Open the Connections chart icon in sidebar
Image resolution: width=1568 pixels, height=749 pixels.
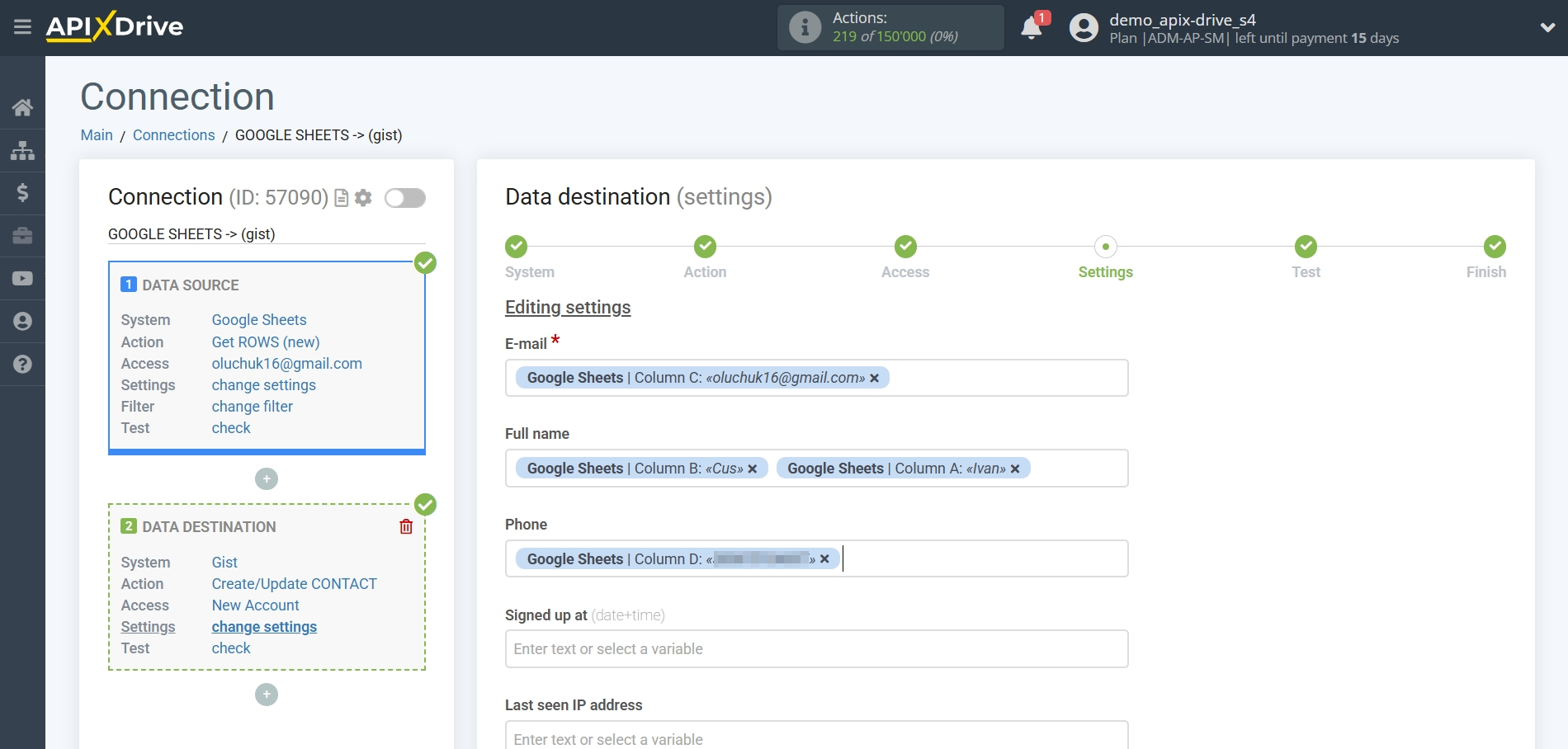pos(22,150)
